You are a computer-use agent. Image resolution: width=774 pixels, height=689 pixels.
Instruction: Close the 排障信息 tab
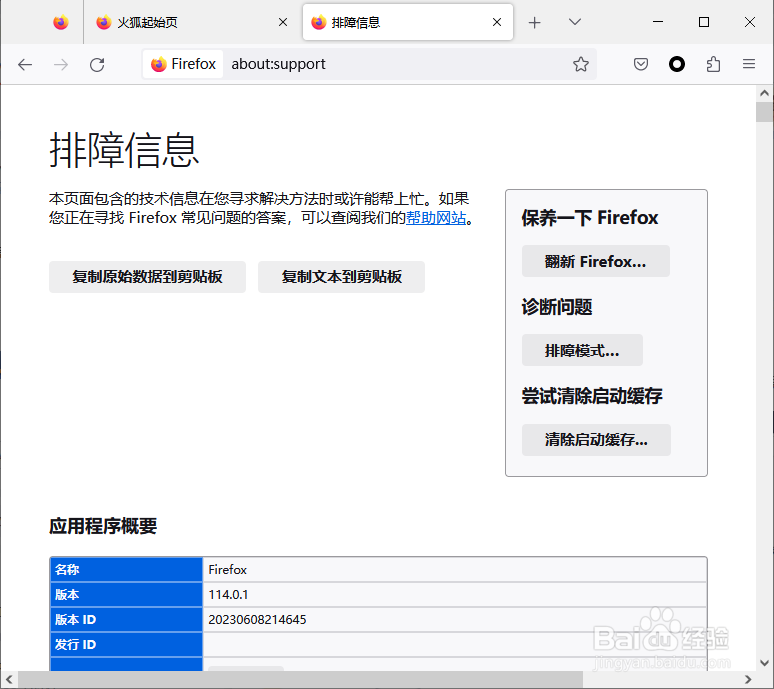click(497, 22)
